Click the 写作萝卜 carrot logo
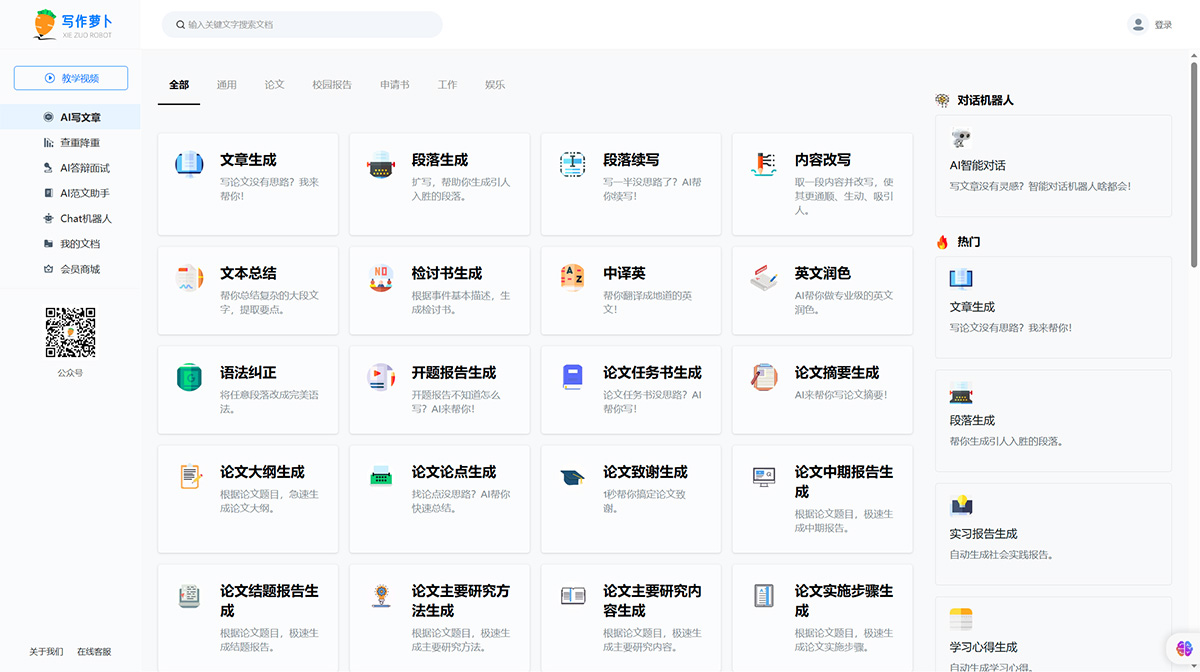This screenshot has height=672, width=1200. click(62, 23)
